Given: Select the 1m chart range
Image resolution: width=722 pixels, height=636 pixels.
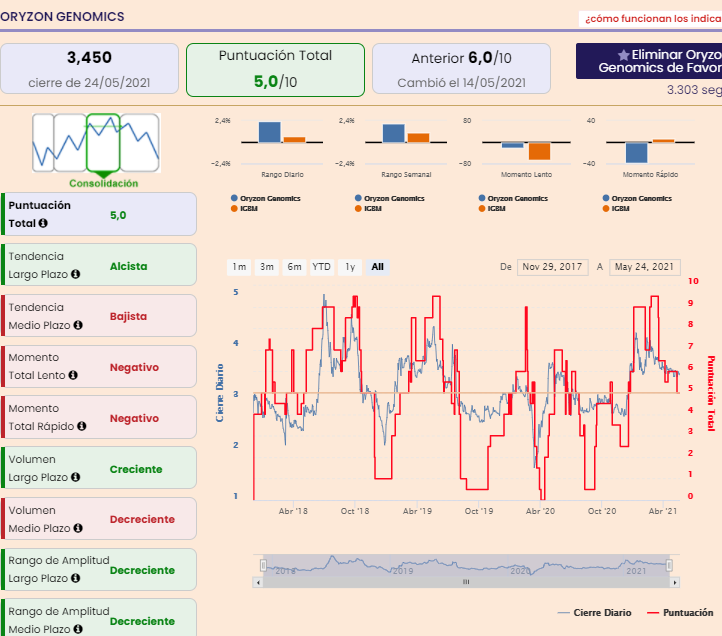Looking at the screenshot, I should coord(239,267).
